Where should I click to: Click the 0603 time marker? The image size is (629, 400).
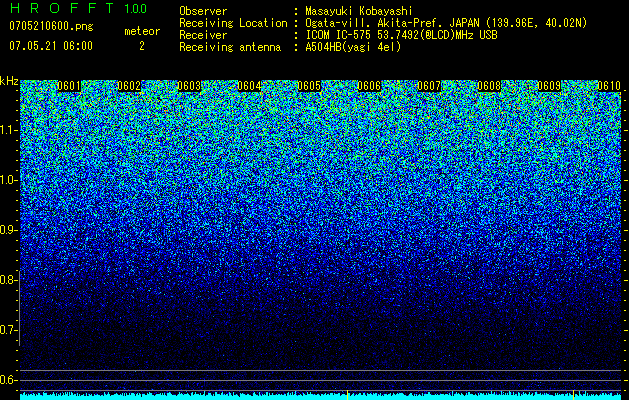(189, 86)
